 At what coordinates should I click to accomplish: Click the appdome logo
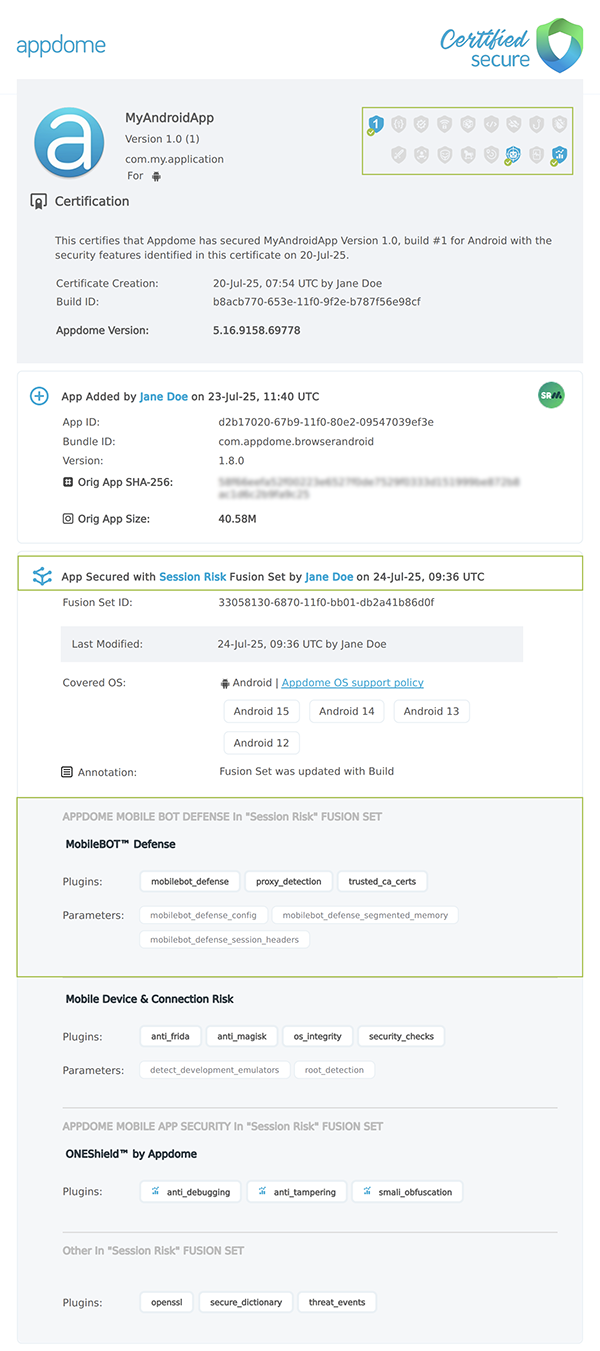(x=61, y=46)
